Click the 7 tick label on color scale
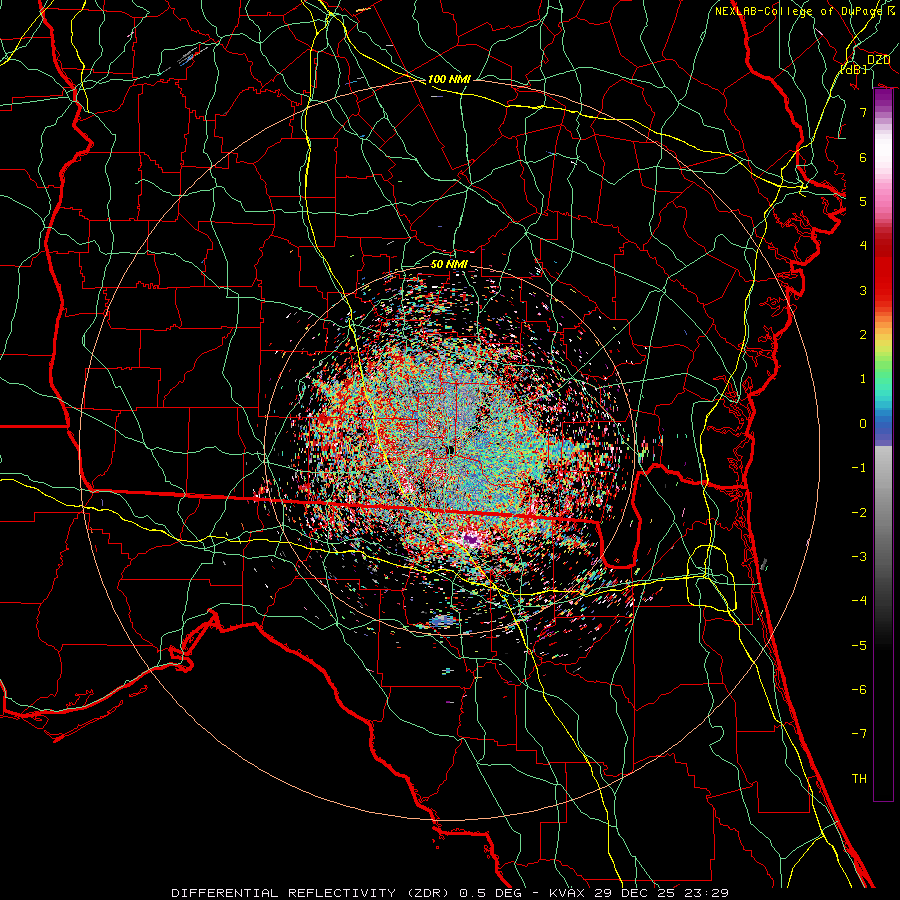Viewport: 900px width, 900px height. click(863, 112)
